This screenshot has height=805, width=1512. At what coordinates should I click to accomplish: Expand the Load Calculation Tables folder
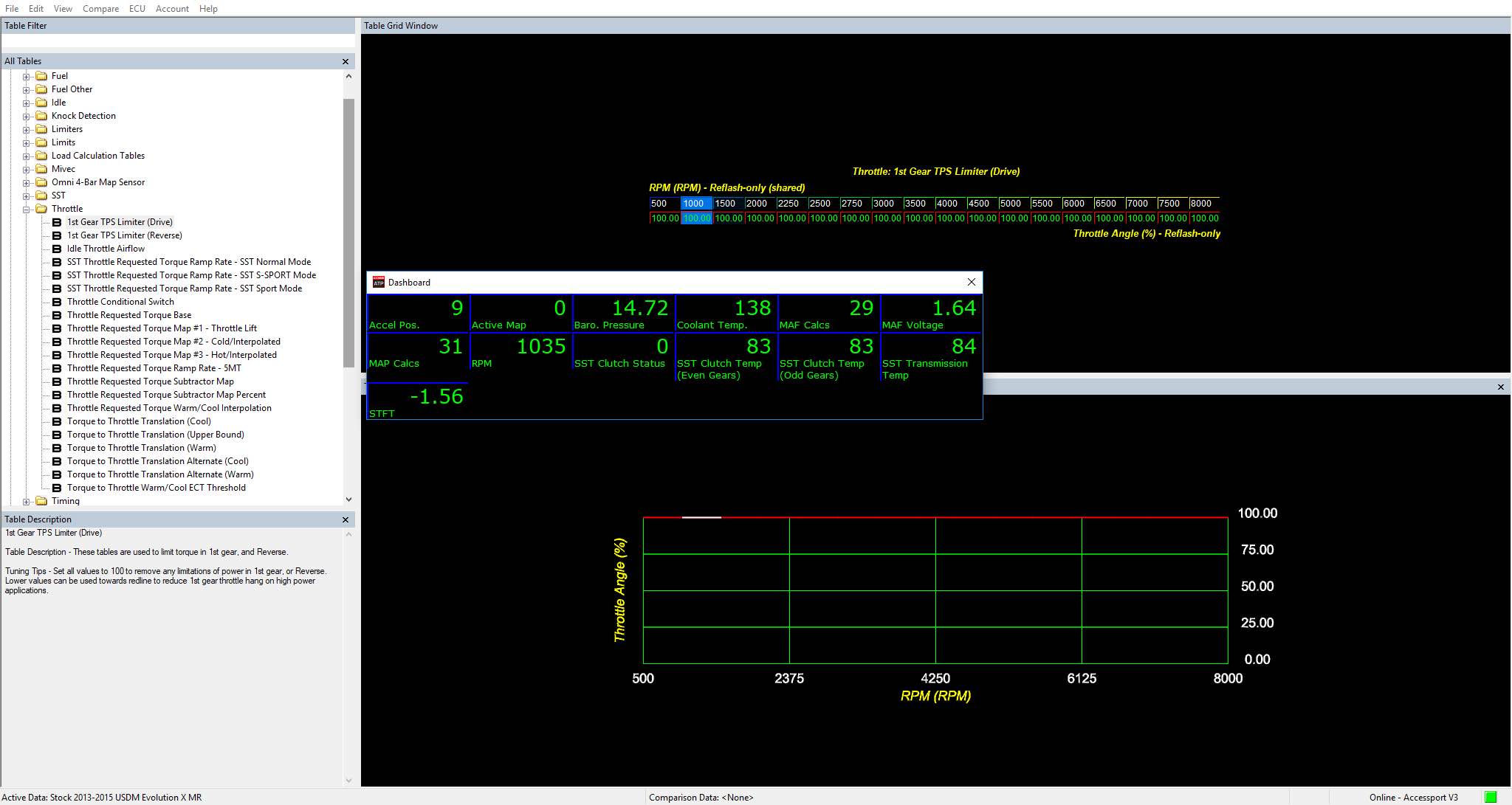27,156
